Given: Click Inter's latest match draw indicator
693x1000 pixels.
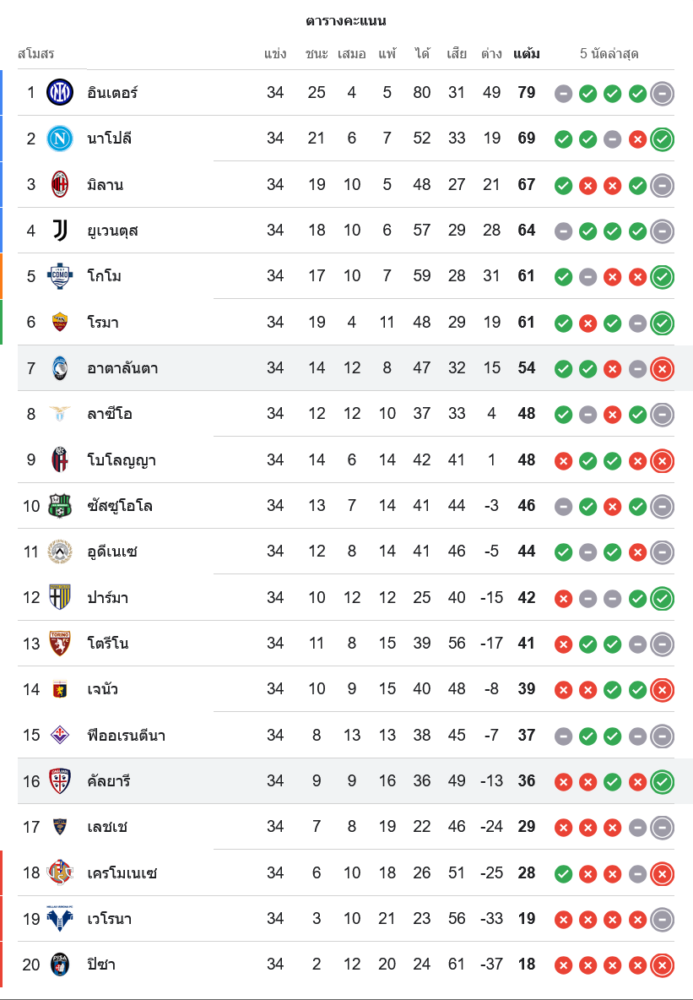Looking at the screenshot, I should 662,93.
